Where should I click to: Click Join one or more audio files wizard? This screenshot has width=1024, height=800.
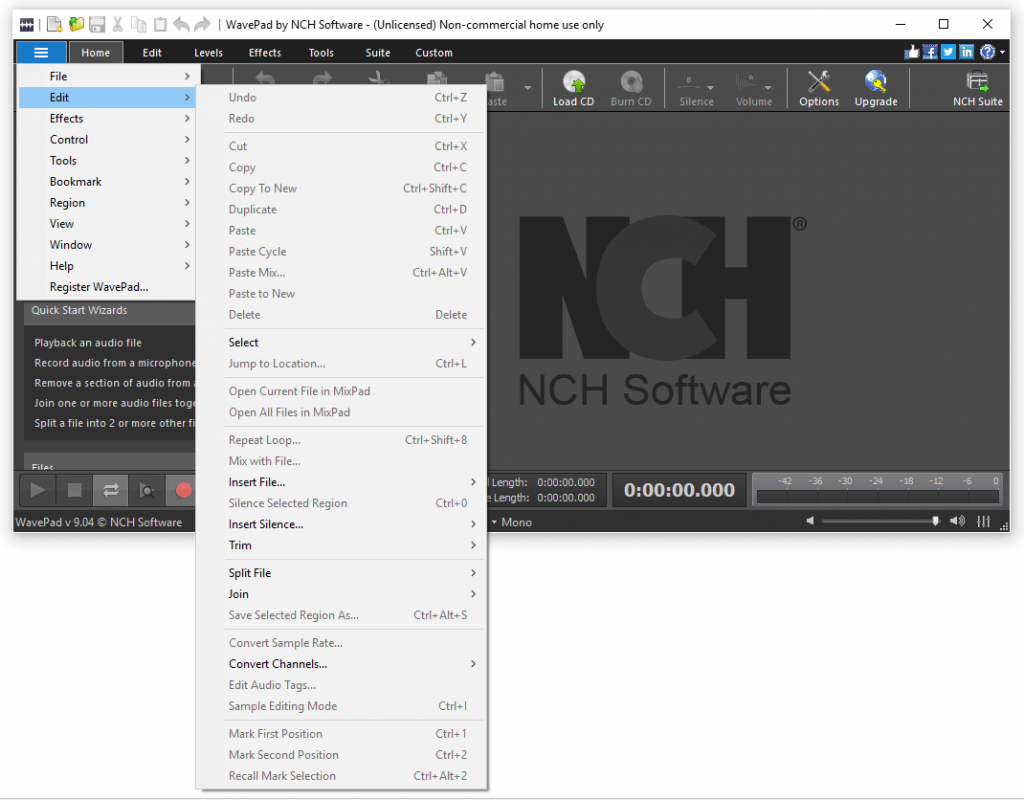[114, 403]
